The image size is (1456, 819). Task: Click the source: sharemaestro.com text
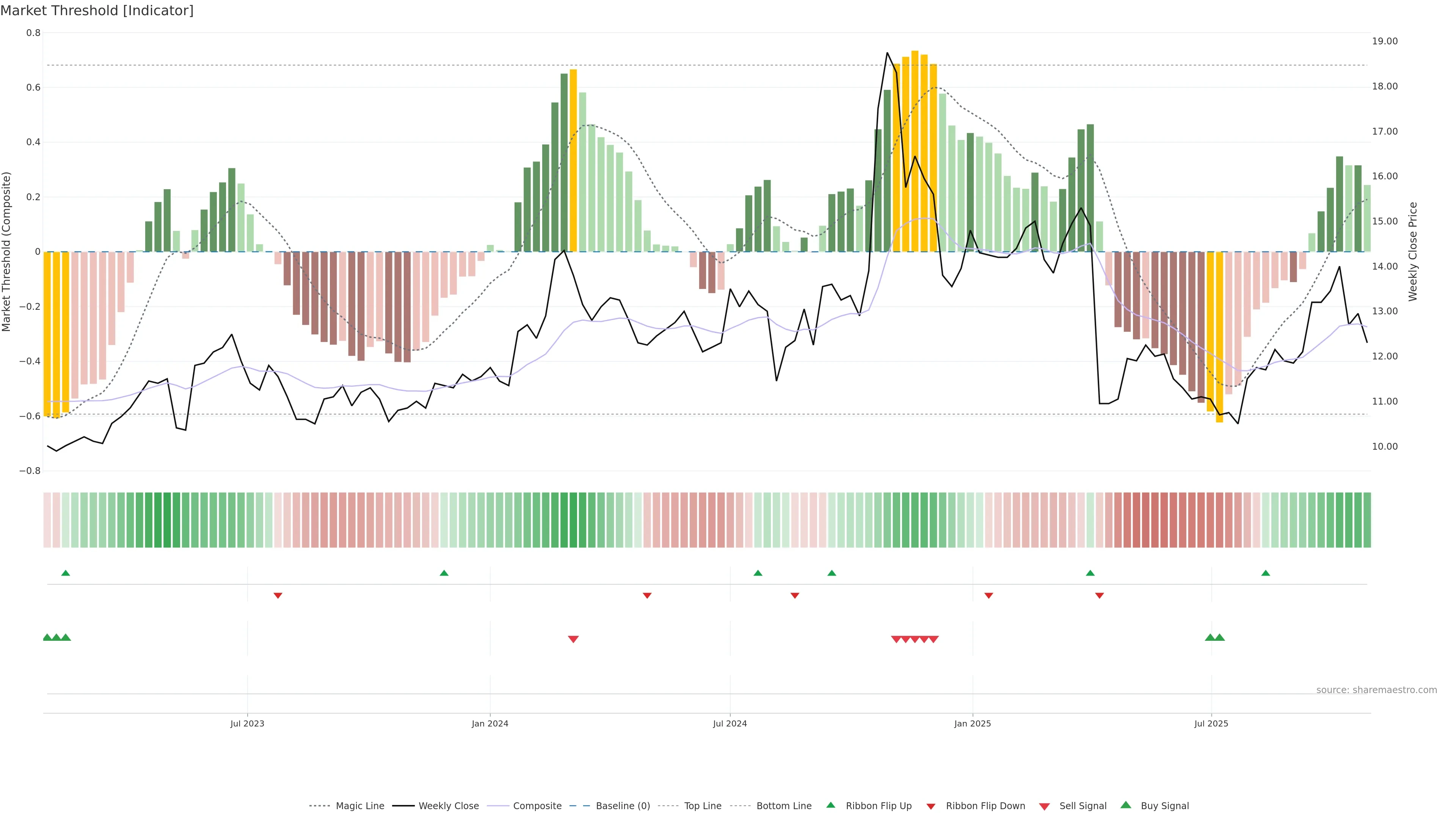[1376, 690]
